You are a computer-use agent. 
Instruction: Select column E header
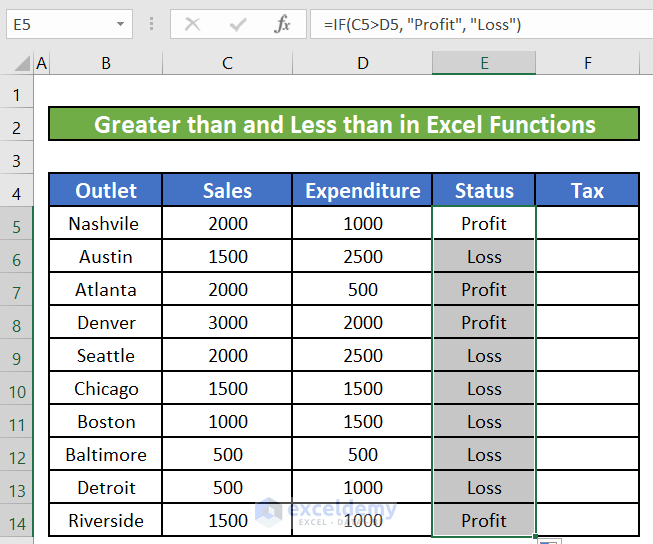coord(484,63)
